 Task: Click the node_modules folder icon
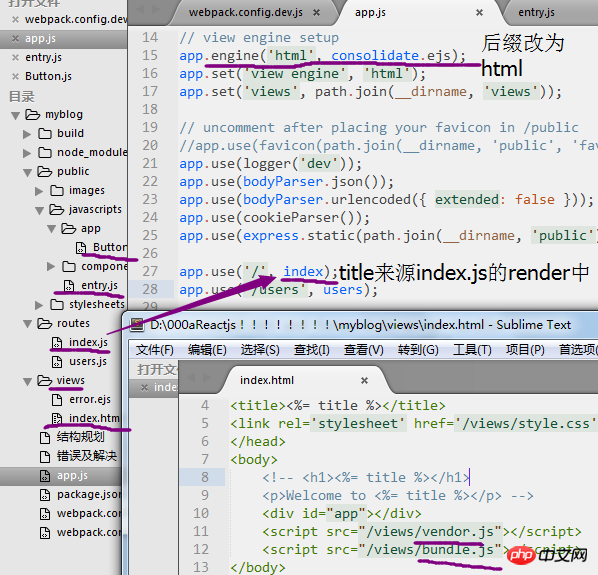click(45, 153)
